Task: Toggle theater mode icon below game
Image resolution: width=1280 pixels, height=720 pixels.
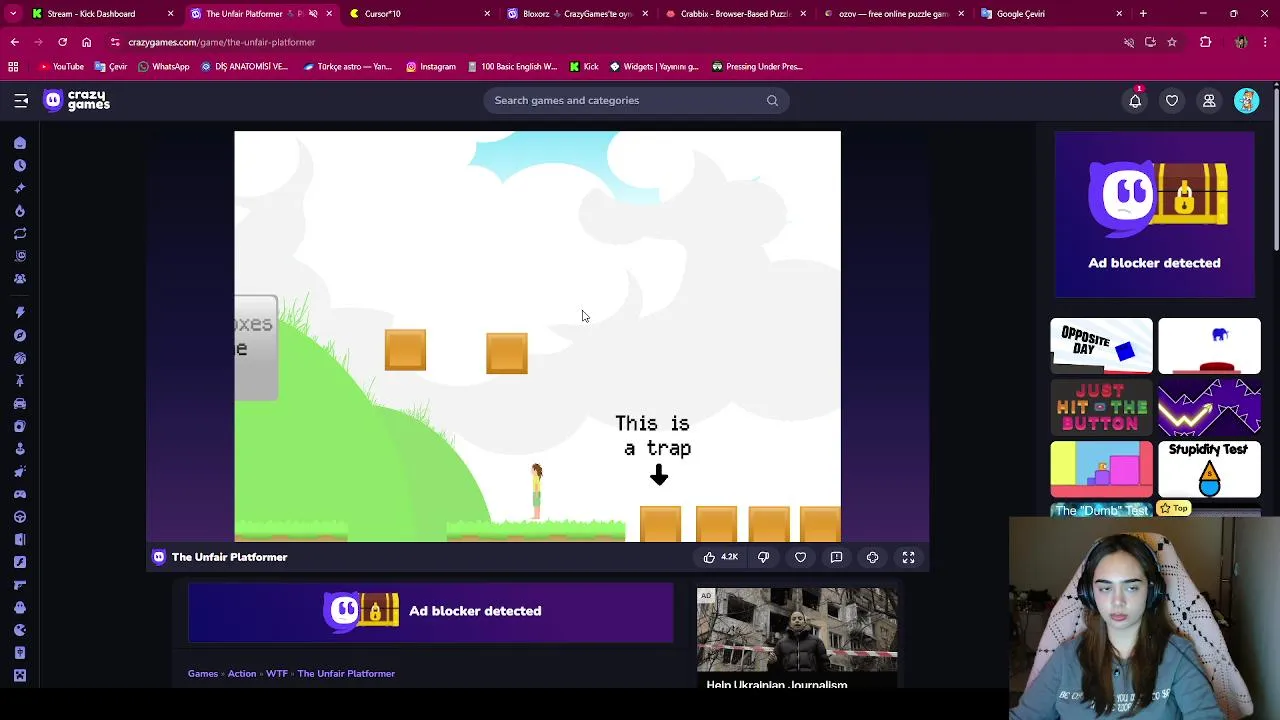Action: tap(872, 557)
